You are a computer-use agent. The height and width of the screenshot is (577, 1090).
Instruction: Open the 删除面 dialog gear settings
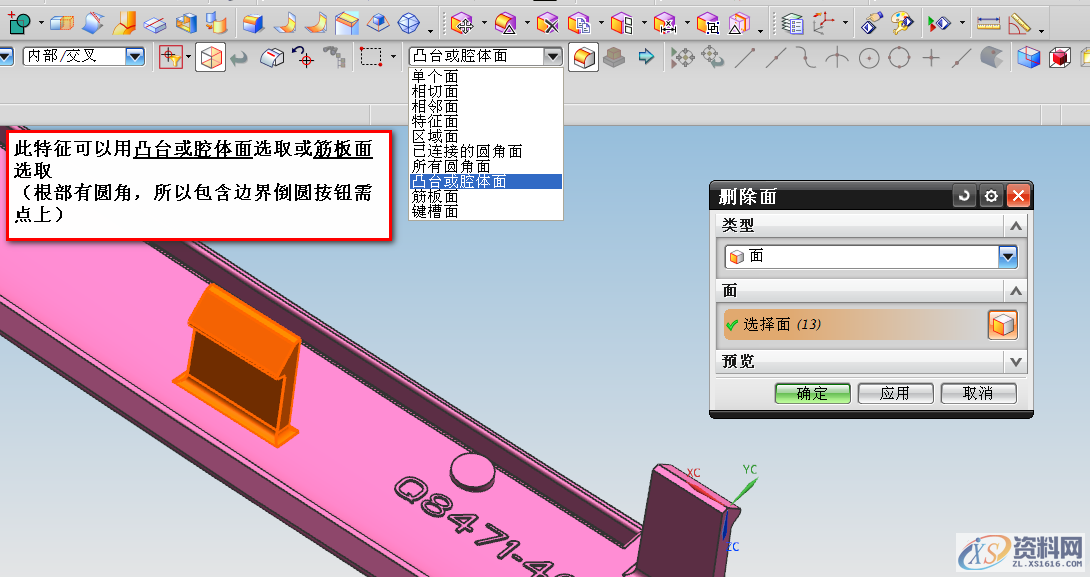(991, 196)
